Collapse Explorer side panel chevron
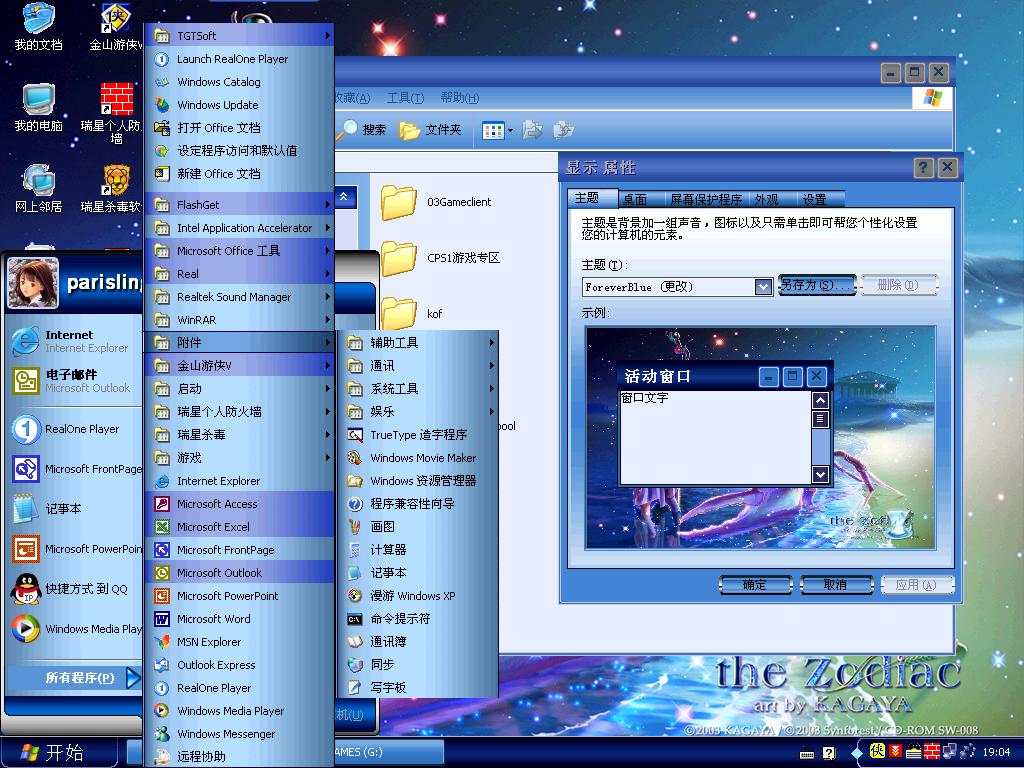The image size is (1024, 768). pos(344,197)
